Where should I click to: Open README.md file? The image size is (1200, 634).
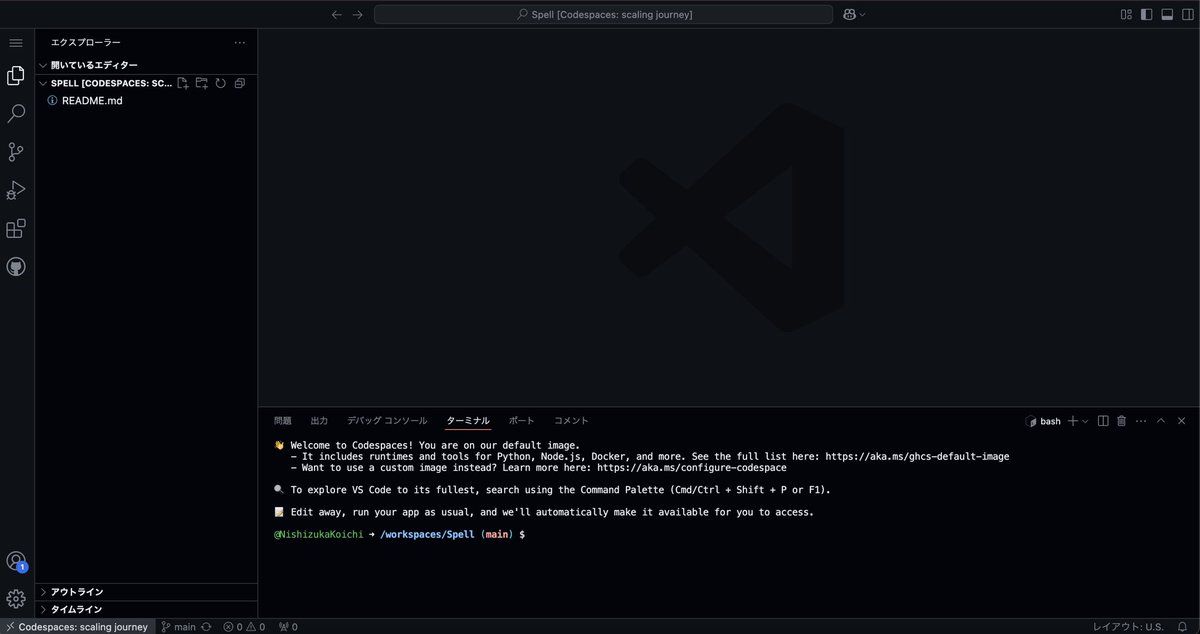[146, 100]
